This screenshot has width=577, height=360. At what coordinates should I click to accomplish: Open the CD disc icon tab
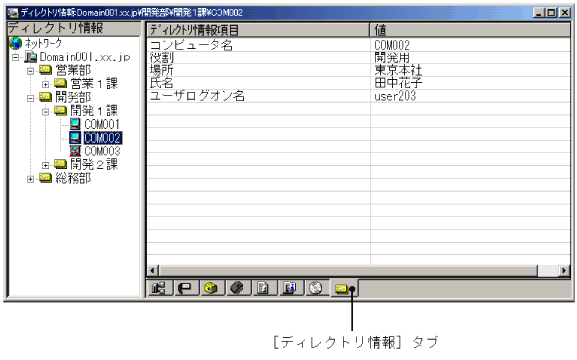click(x=316, y=287)
